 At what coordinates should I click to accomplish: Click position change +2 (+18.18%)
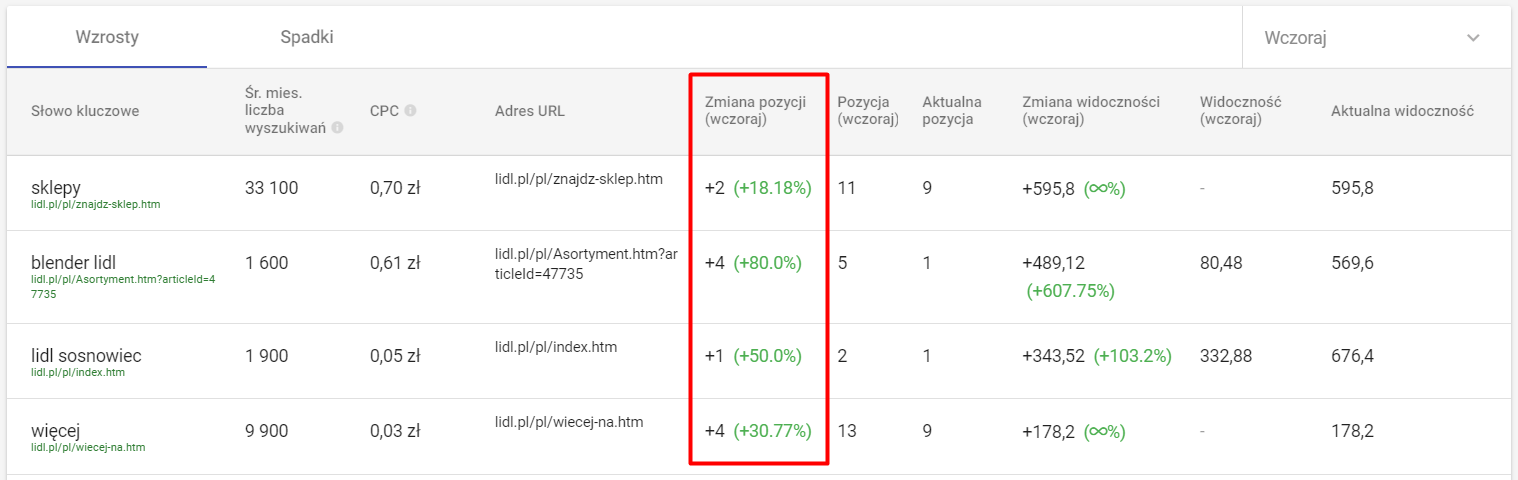(758, 188)
